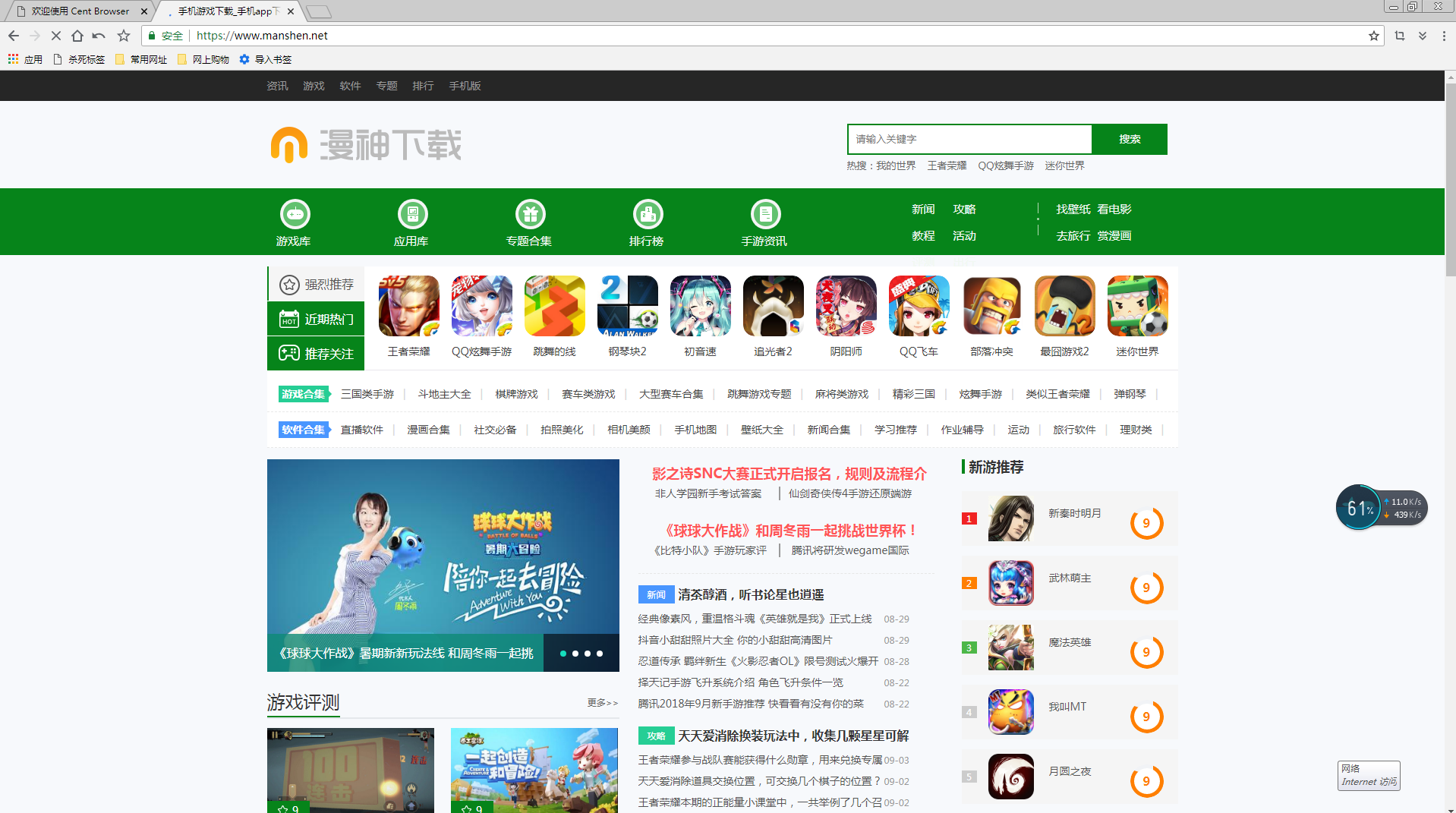This screenshot has height=813, width=1456.
Task: Select the last carousel dot on banner
Action: tap(600, 654)
